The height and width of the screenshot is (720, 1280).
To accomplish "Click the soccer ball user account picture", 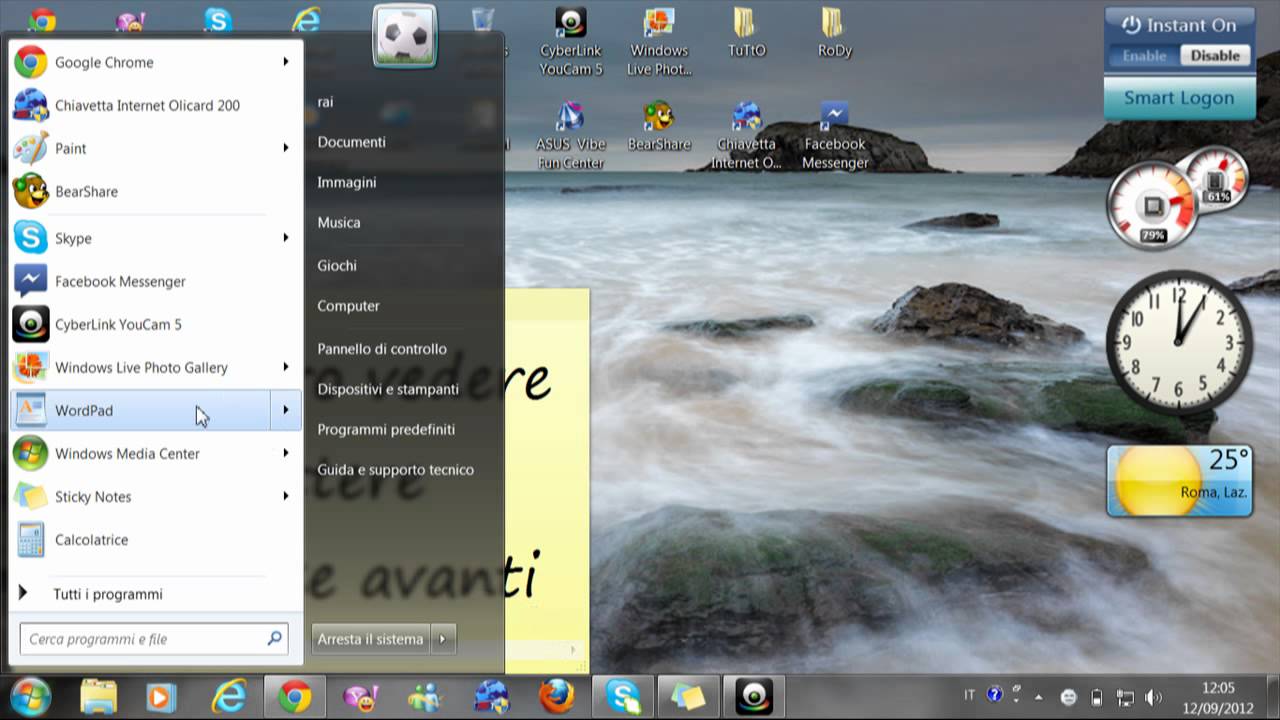I will 405,36.
